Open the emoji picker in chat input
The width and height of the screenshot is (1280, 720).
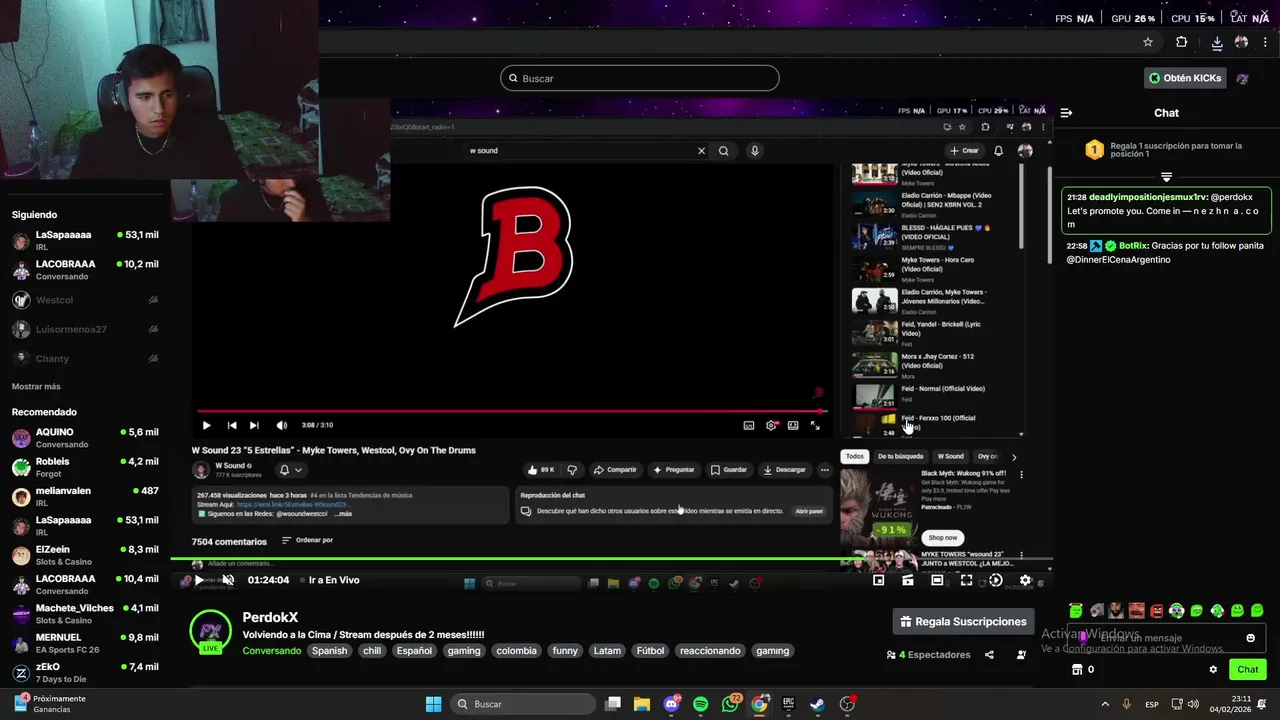click(x=1250, y=638)
